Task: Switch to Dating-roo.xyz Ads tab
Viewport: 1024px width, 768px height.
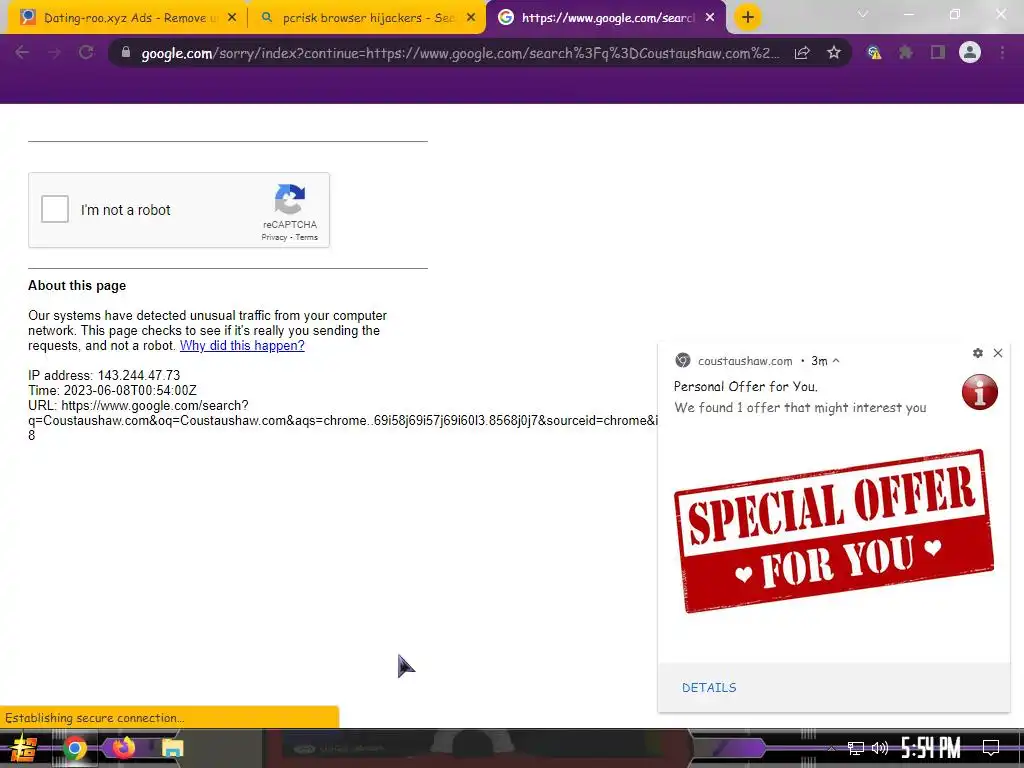Action: [129, 18]
